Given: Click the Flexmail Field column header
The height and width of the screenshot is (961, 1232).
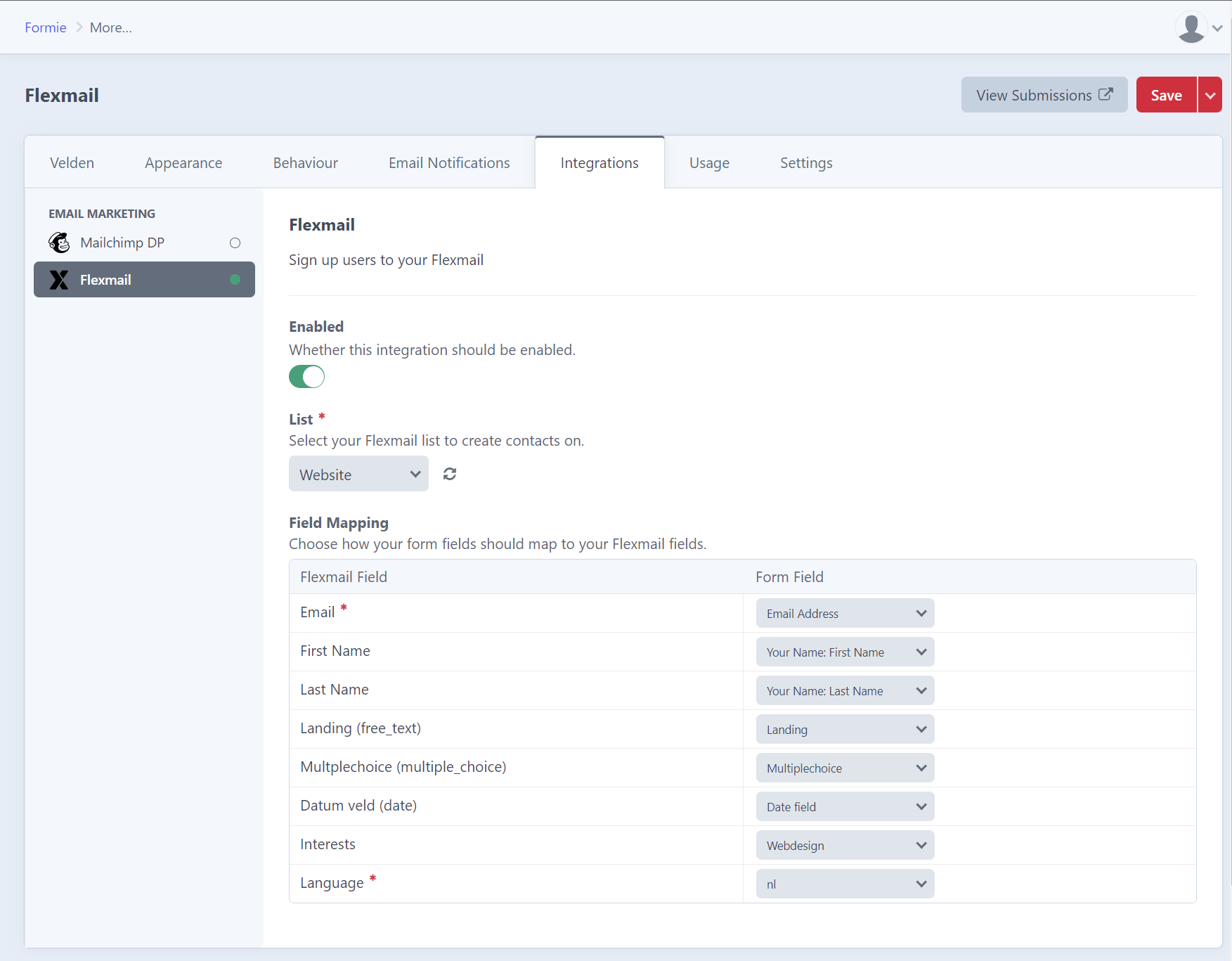Looking at the screenshot, I should pyautogui.click(x=344, y=576).
